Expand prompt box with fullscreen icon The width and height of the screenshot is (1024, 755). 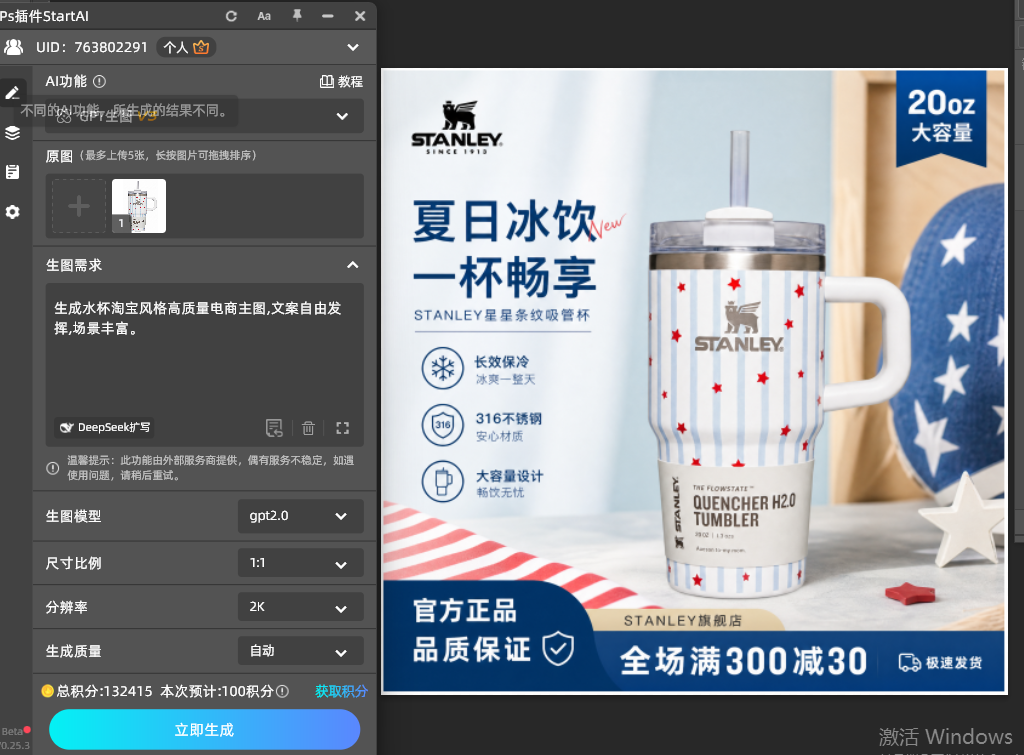[x=343, y=428]
